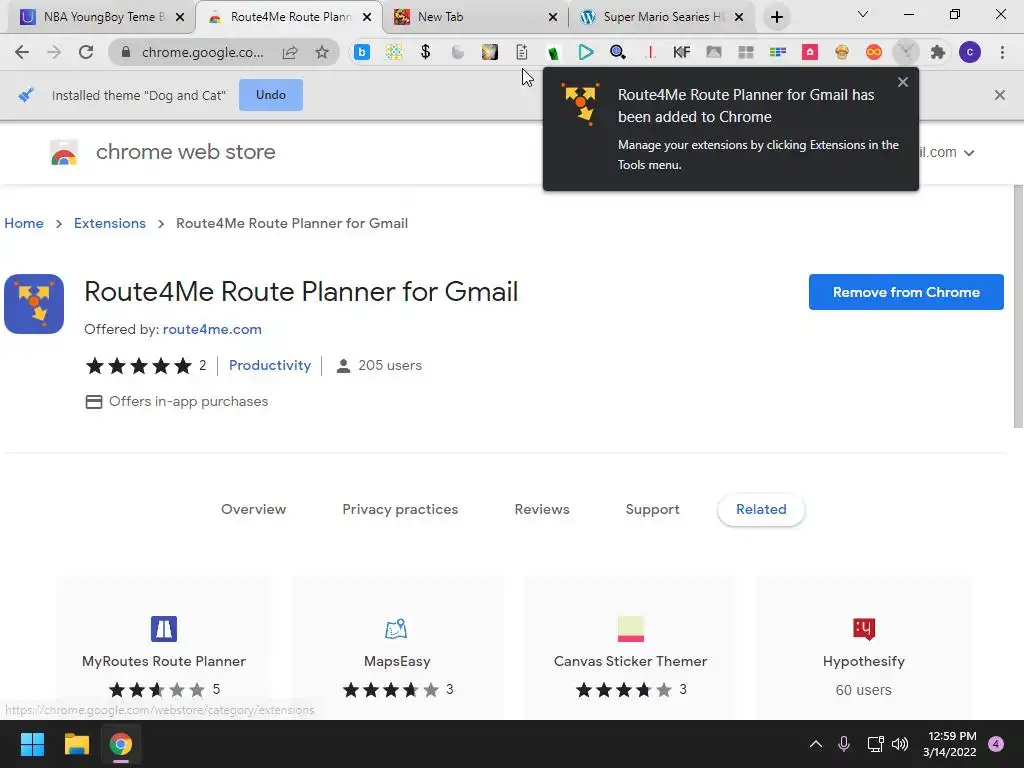Open MyRoutes Route Planner card
Viewport: 1024px width, 768px height.
(164, 648)
